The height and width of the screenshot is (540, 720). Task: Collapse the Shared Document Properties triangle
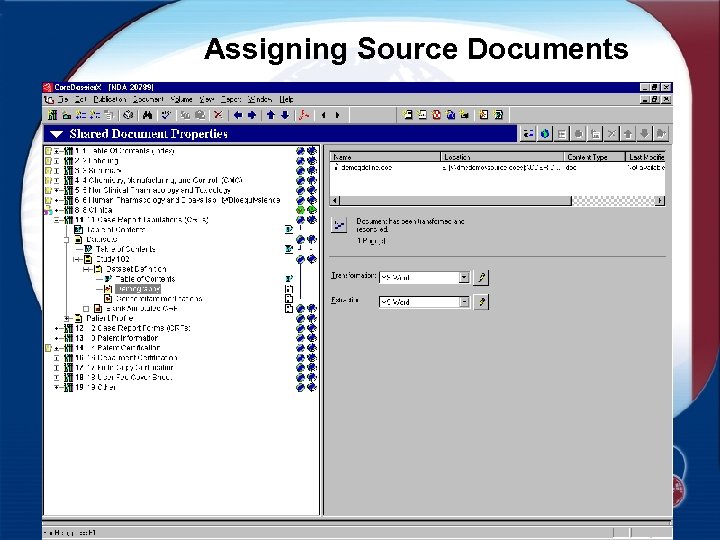click(x=56, y=134)
